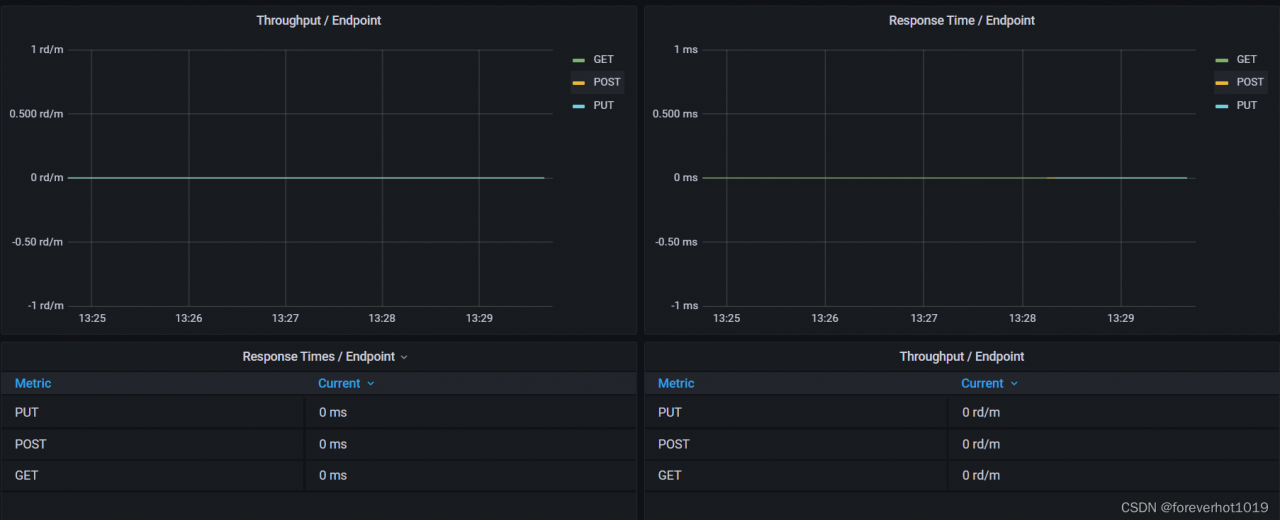
Task: Select PUT row in Response Times table
Action: (318, 412)
